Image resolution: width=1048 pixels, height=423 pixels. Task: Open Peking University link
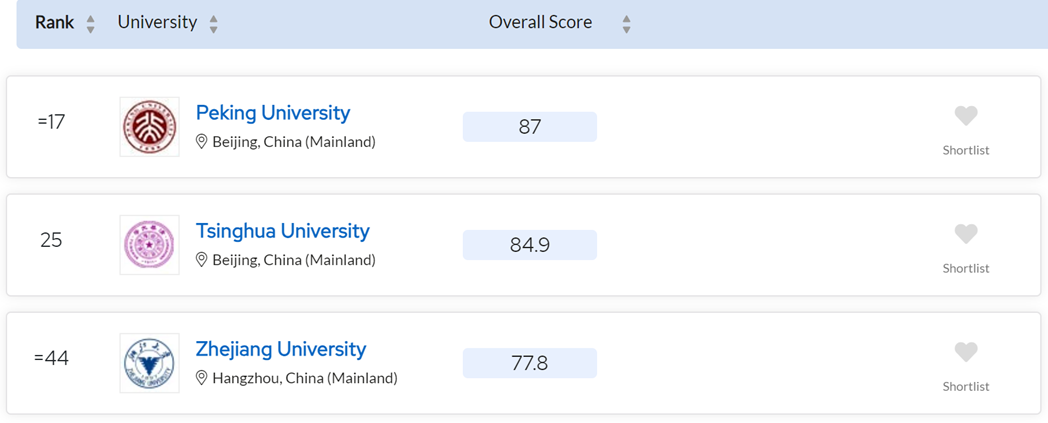(x=273, y=113)
